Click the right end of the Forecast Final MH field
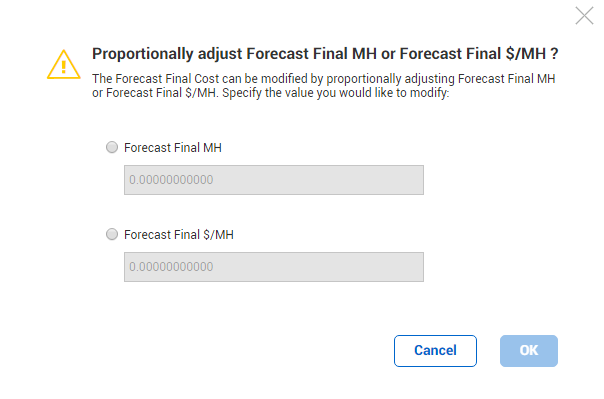 click(x=418, y=180)
